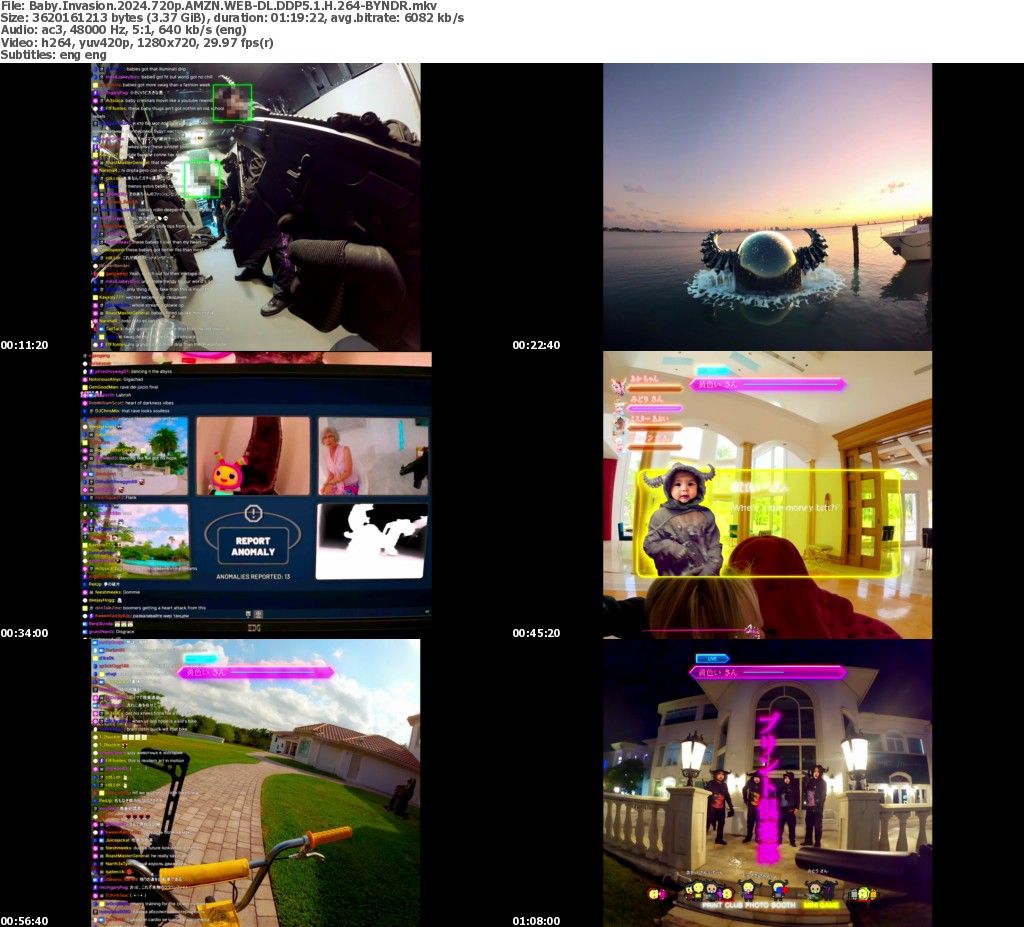
Task: Click the rightmost pixel character icon in the bottom row
Action: (x=864, y=893)
